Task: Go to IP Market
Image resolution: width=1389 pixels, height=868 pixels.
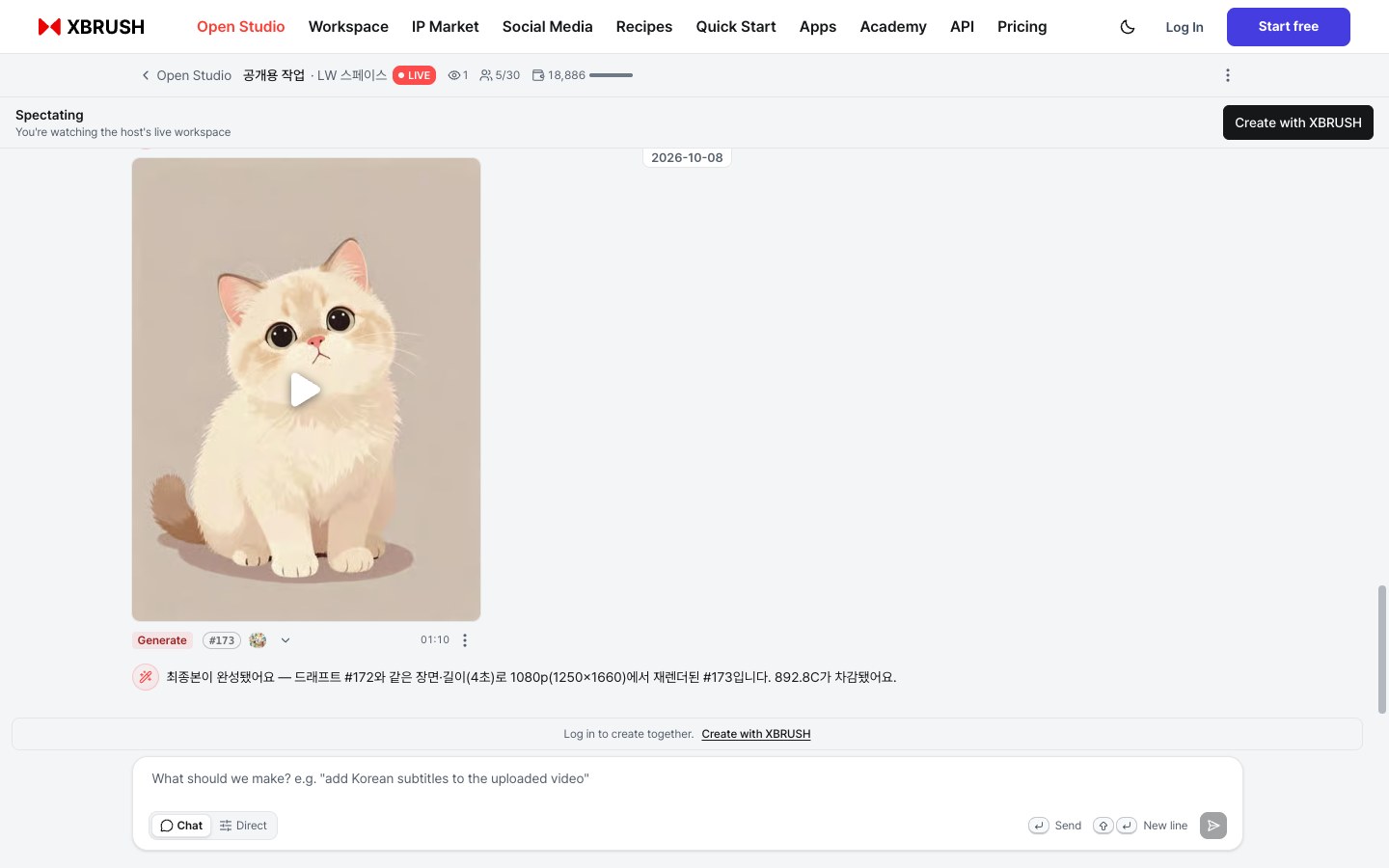Action: 446,27
